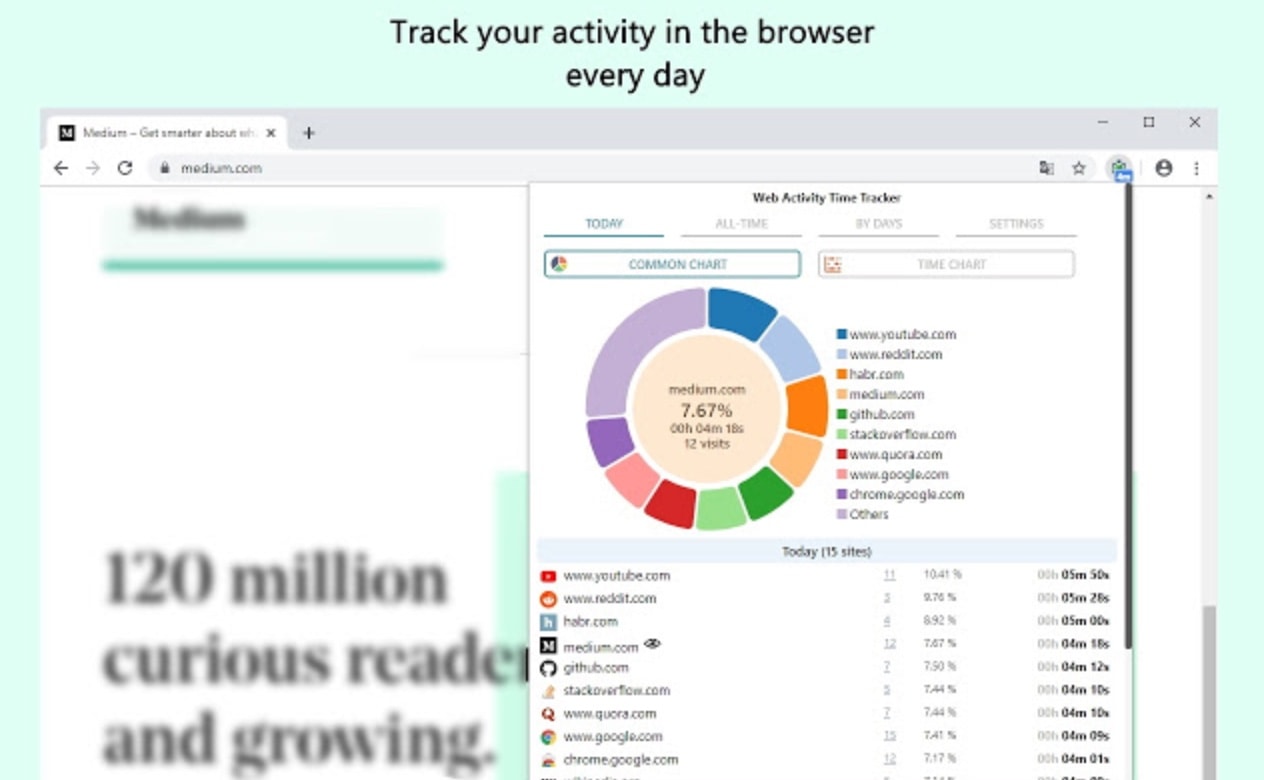Click the GitHub icon in the site list

tap(548, 668)
